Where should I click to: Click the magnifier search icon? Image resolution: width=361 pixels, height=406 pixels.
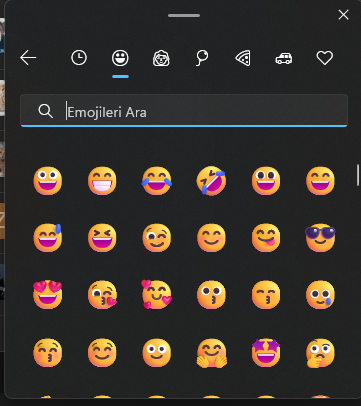45,111
